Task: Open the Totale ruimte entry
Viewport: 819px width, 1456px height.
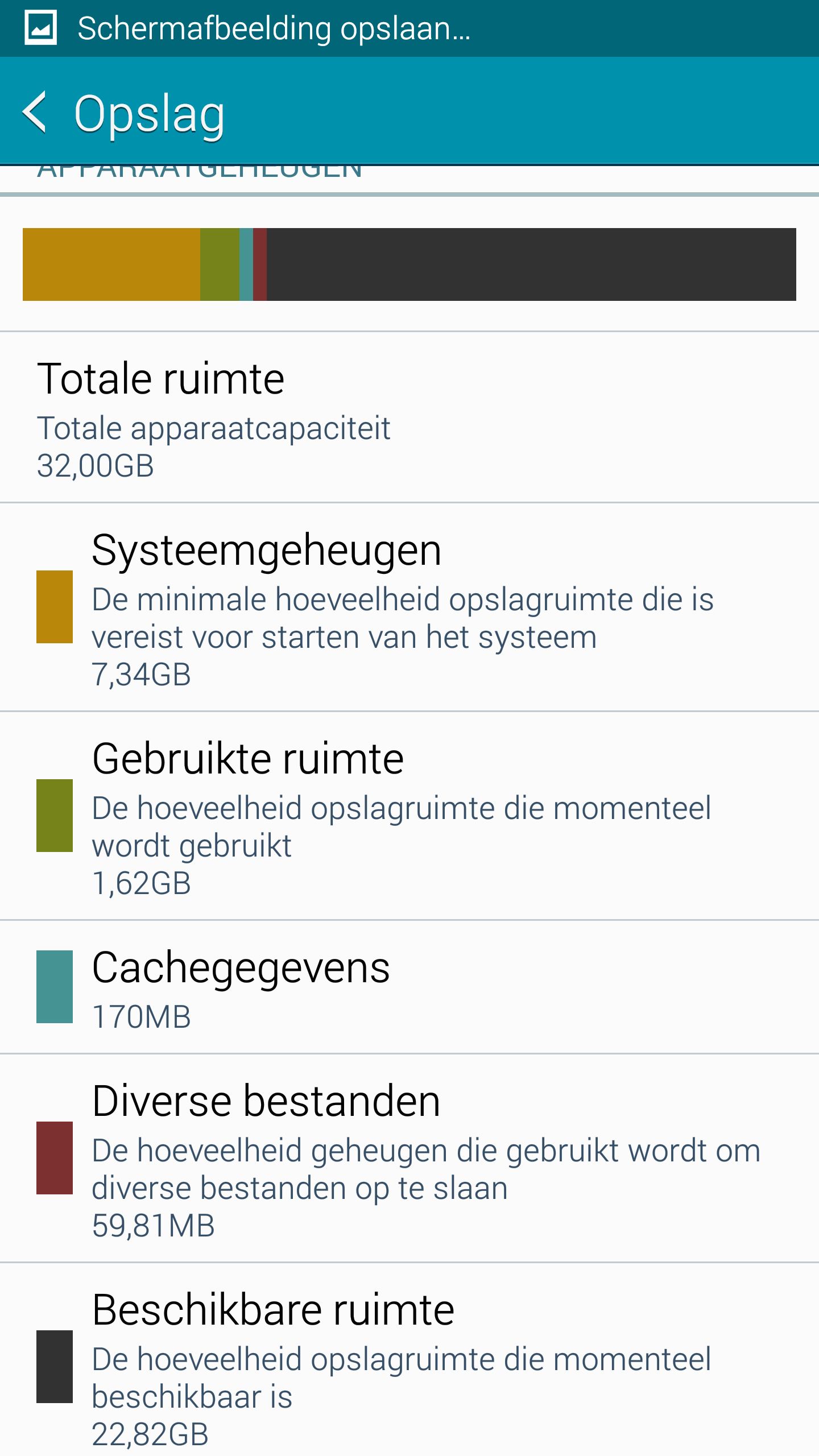Action: point(409,417)
